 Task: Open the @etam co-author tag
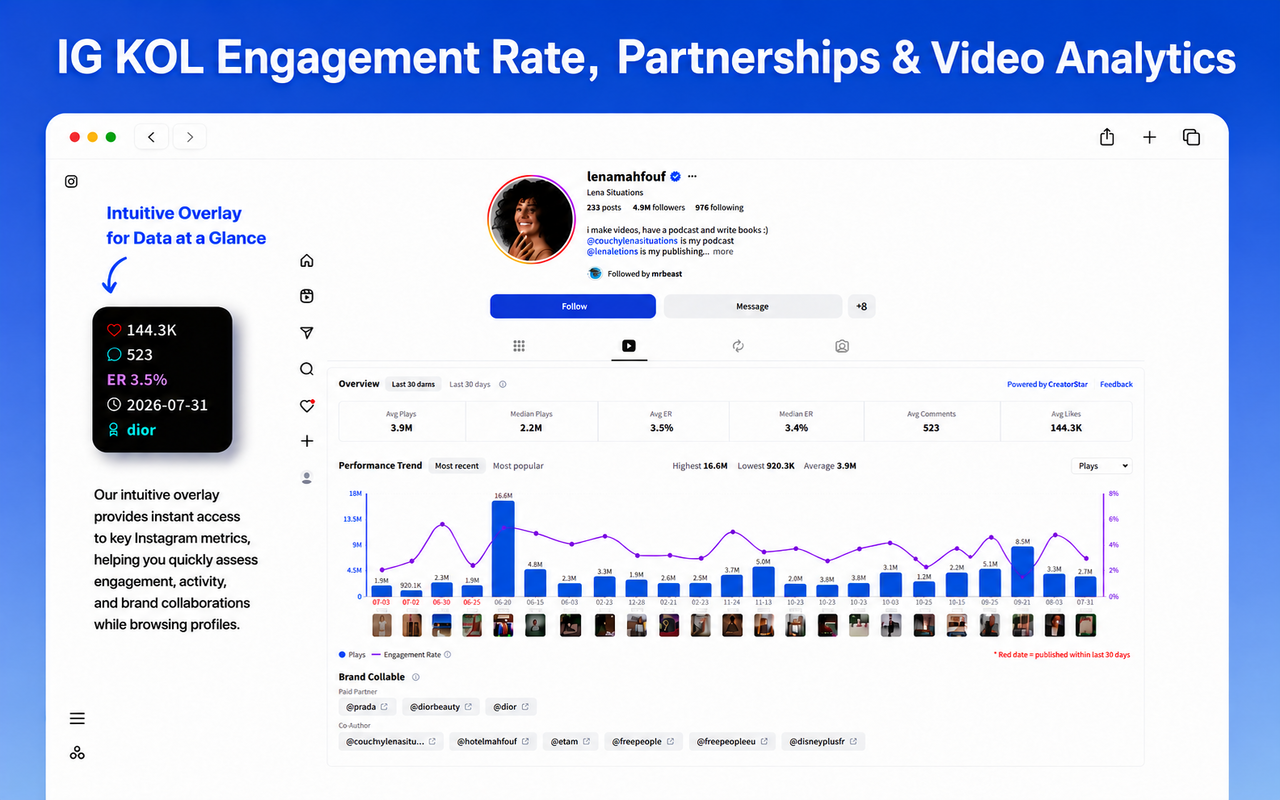[x=570, y=741]
